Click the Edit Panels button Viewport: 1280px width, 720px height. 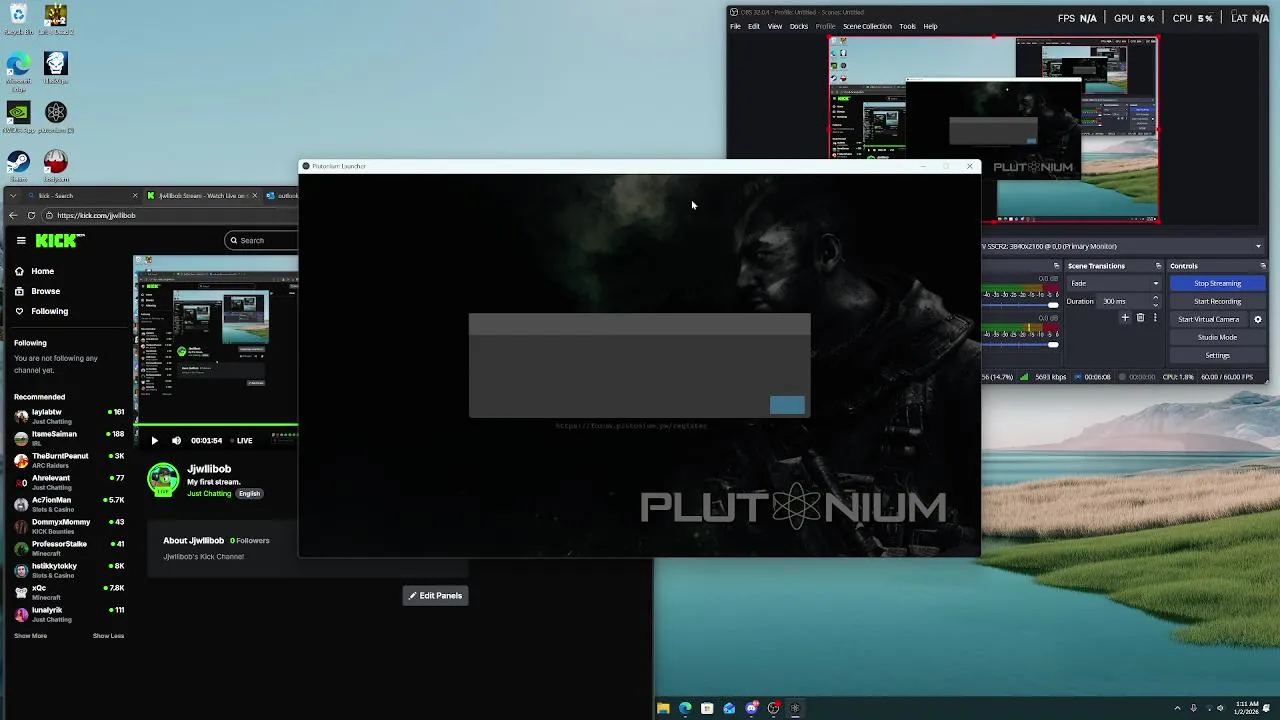click(x=435, y=595)
